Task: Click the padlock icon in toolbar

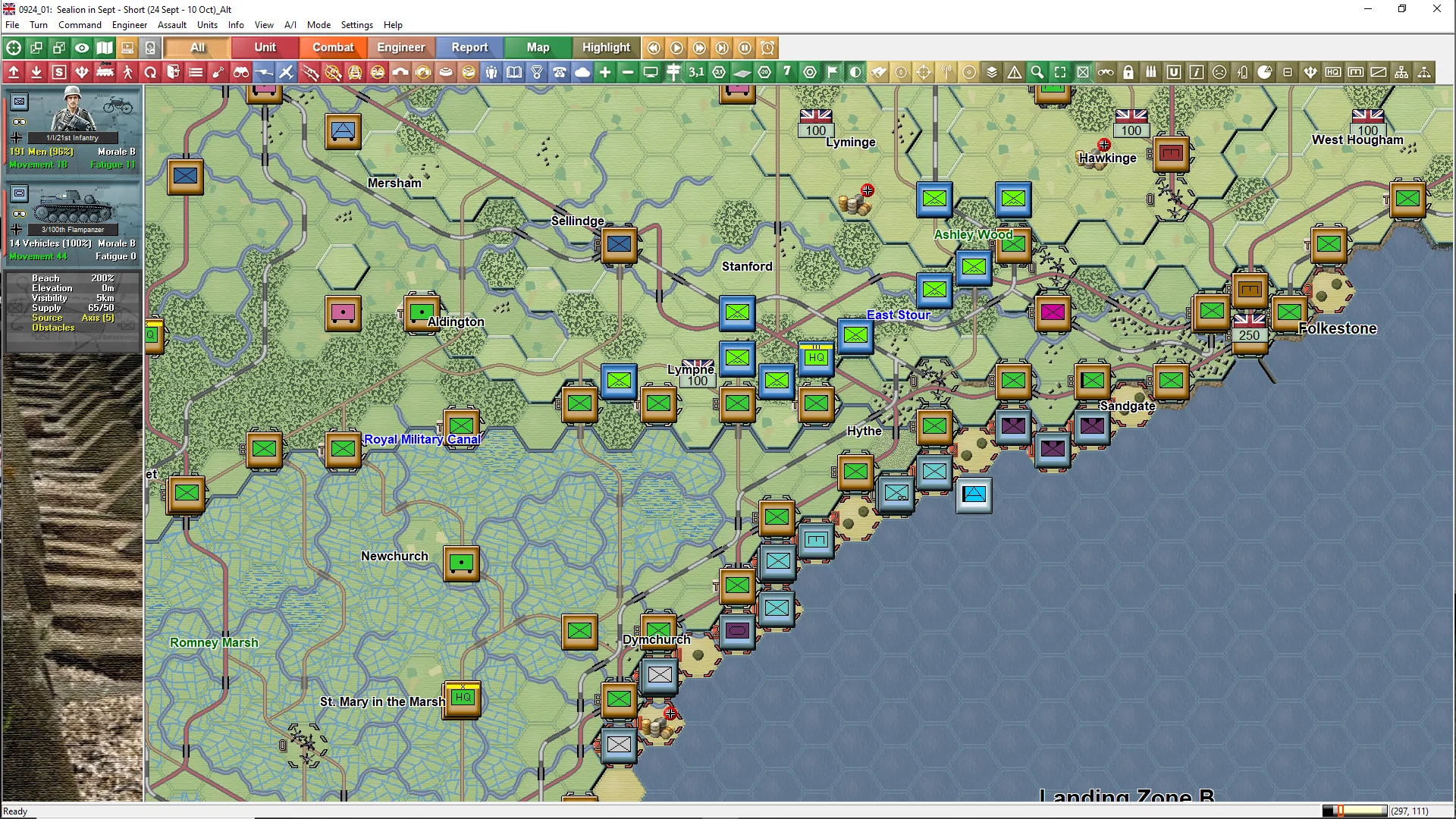Action: click(1128, 73)
